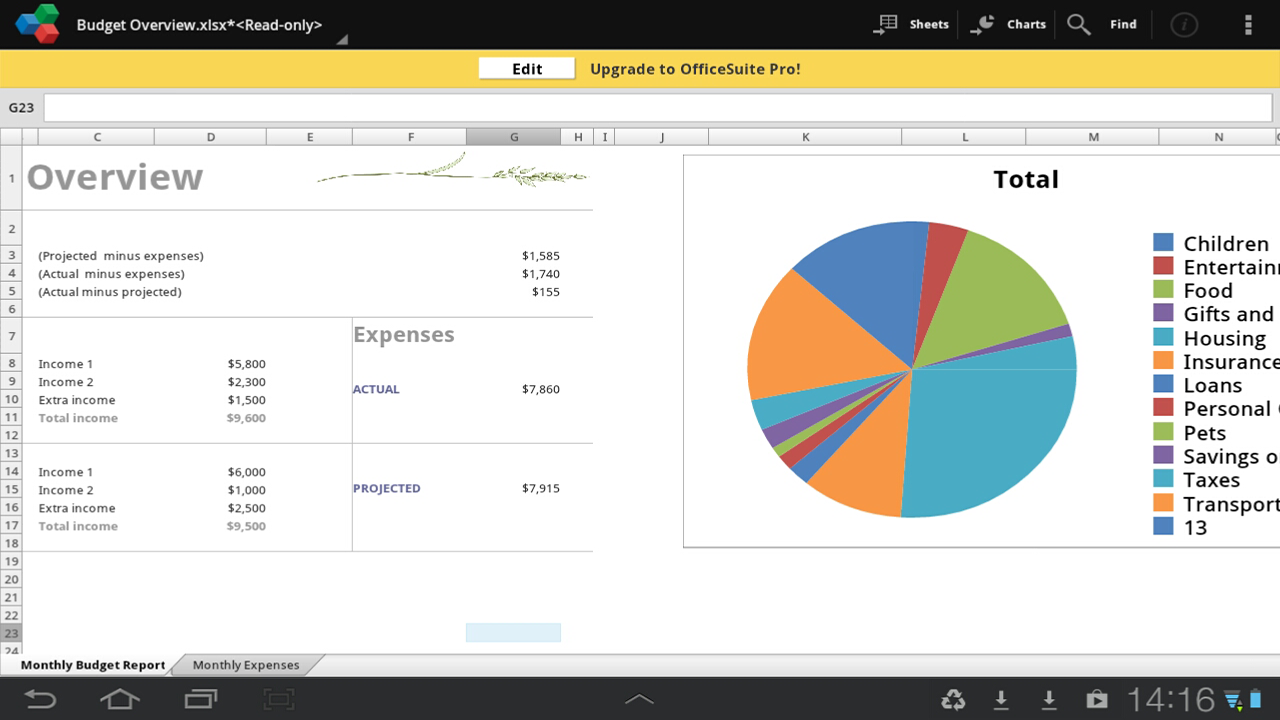Screen dimensions: 1280x720
Task: Select the "(Actual minus expenses)" cell
Action: point(112,274)
